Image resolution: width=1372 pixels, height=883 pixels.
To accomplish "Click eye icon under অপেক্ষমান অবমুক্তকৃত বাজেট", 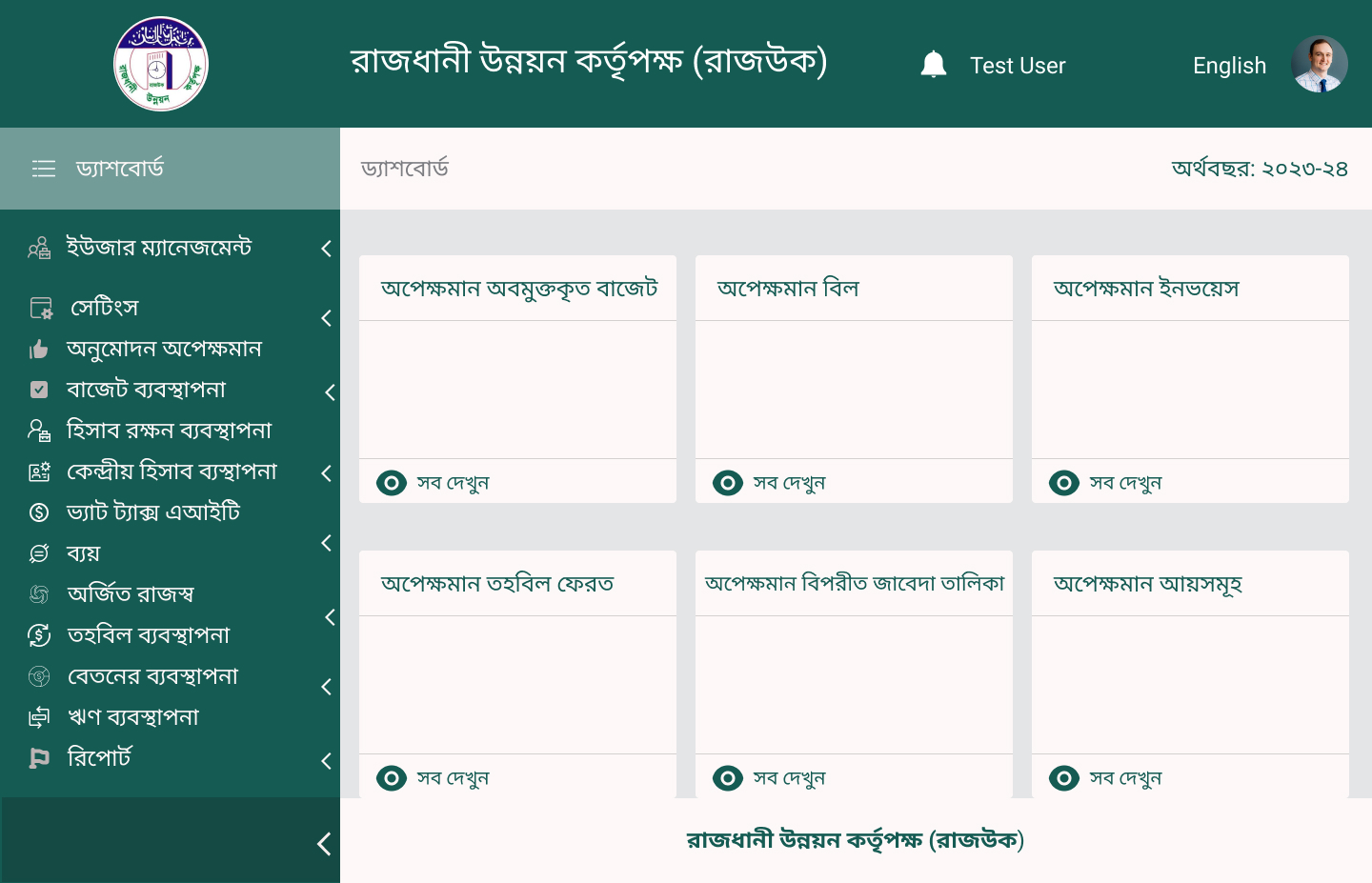I will (x=392, y=483).
